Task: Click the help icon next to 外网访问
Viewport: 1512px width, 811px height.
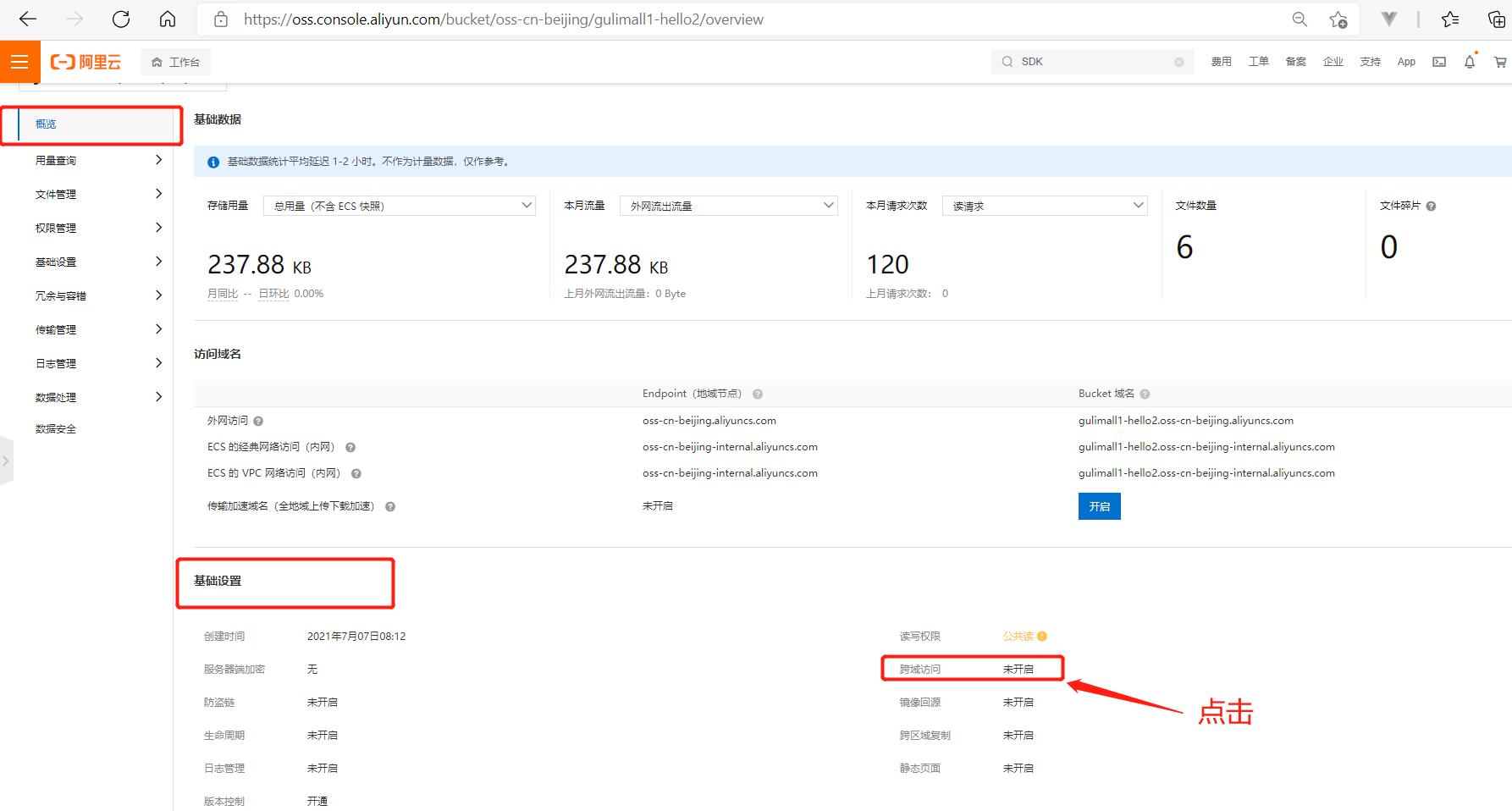Action: tap(258, 421)
